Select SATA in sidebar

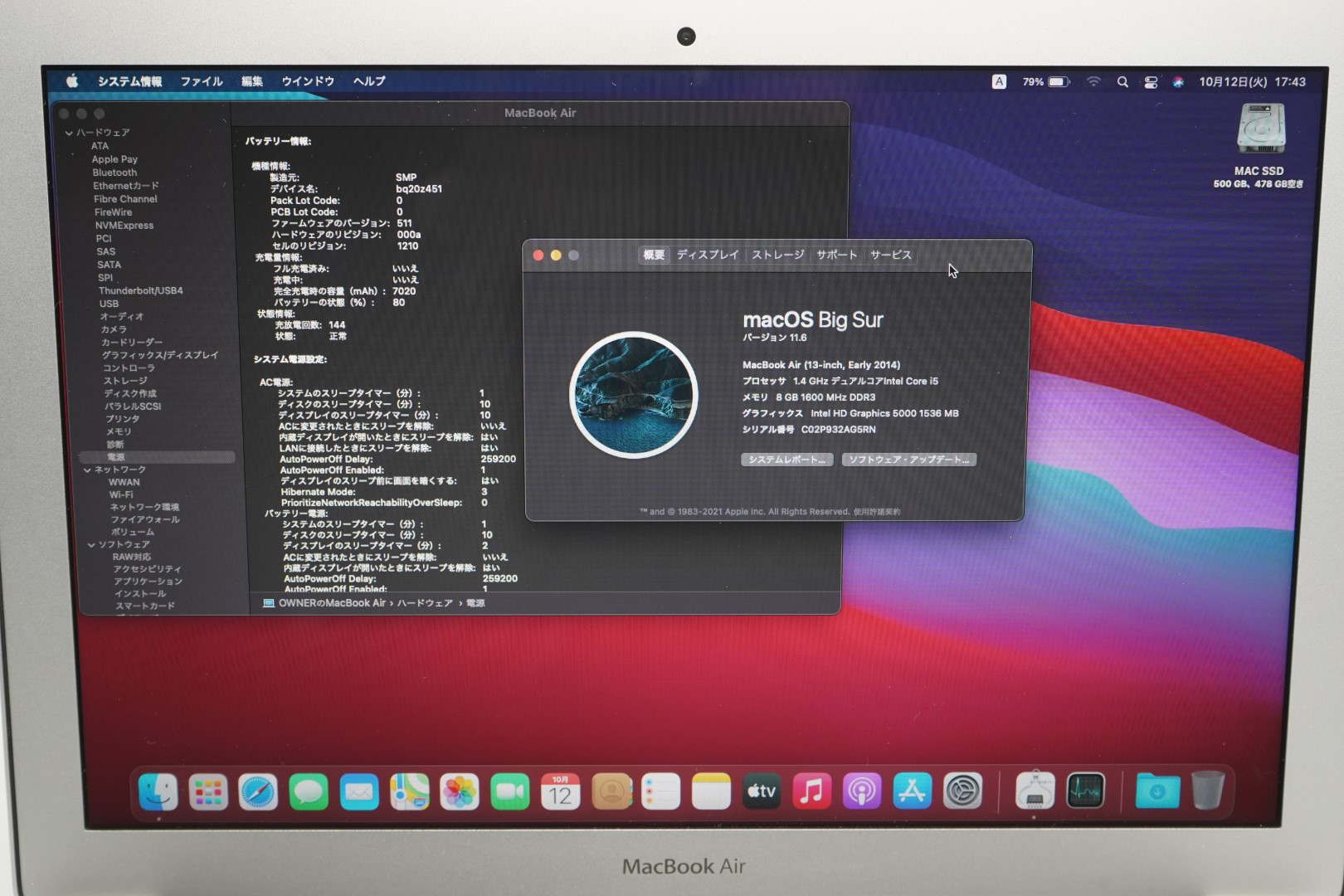(x=109, y=265)
